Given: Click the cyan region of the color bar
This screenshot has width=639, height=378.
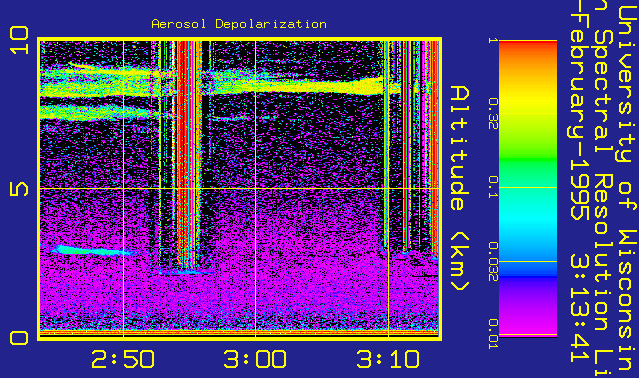Looking at the screenshot, I should 528,220.
